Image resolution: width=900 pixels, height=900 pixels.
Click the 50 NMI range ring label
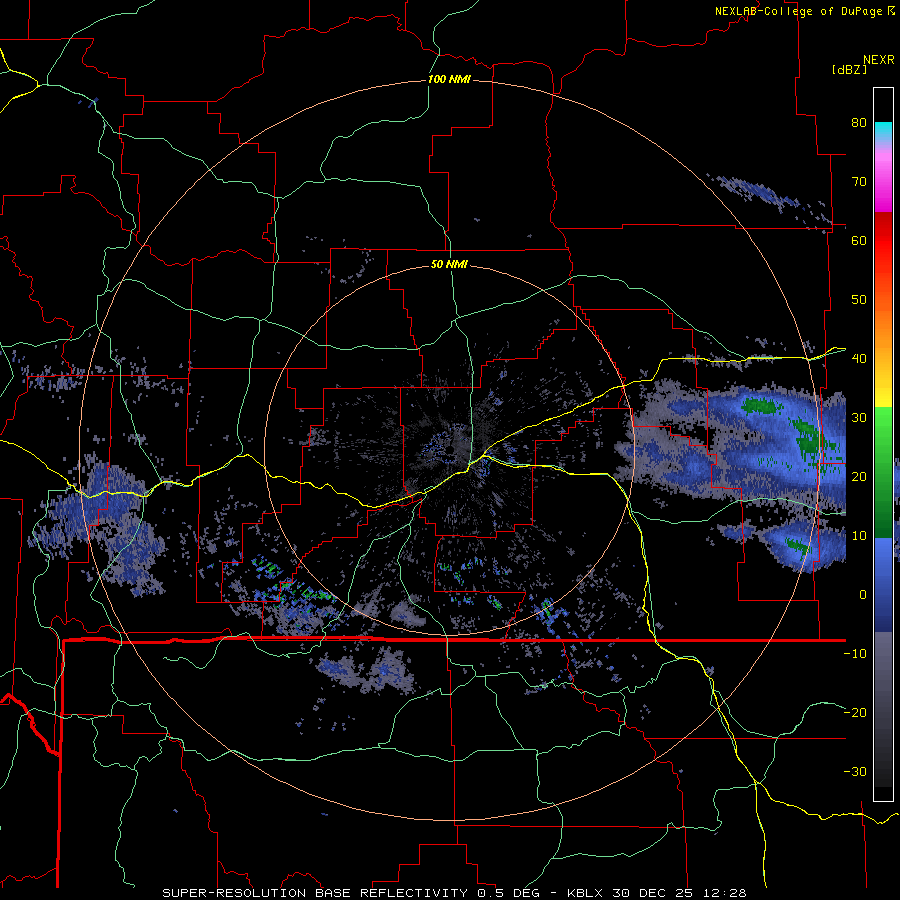[x=449, y=265]
